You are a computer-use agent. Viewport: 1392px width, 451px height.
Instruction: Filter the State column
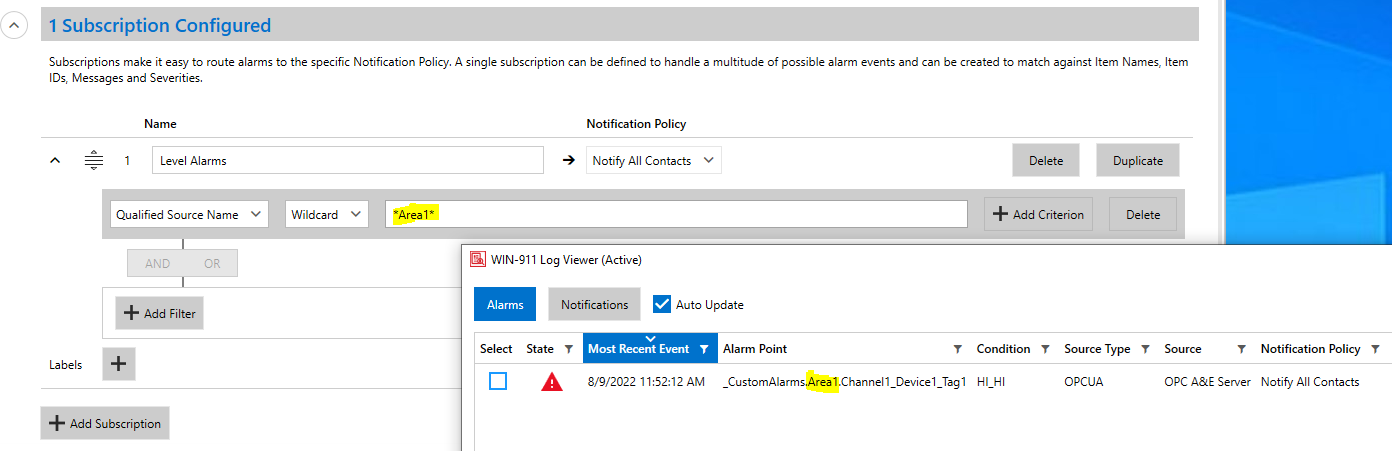[x=568, y=349]
